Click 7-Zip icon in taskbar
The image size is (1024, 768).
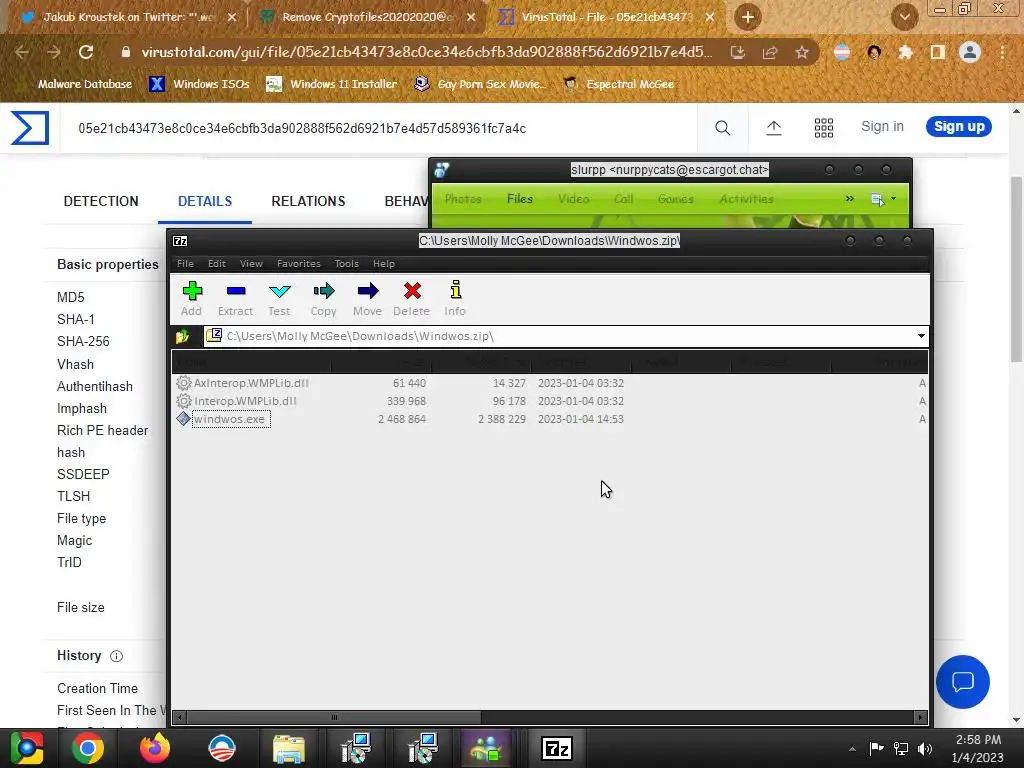pyautogui.click(x=557, y=748)
